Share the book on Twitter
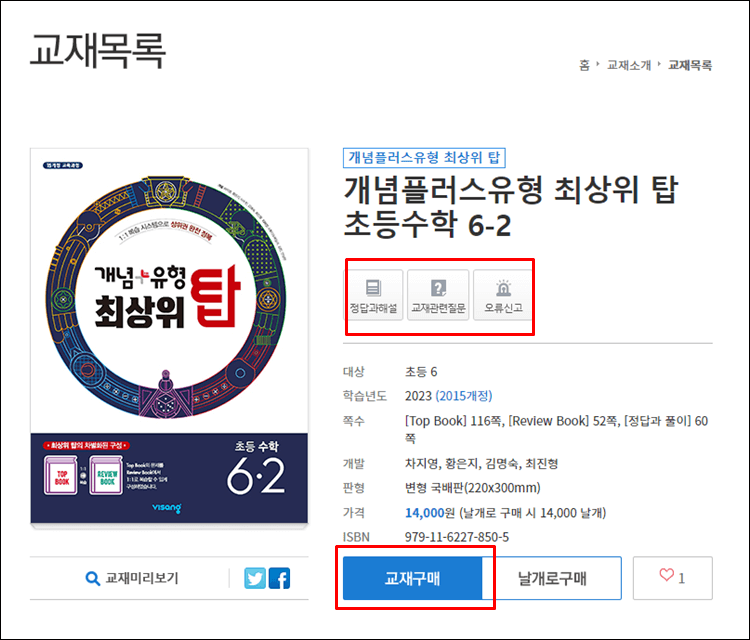The width and height of the screenshot is (750, 640). tap(255, 578)
